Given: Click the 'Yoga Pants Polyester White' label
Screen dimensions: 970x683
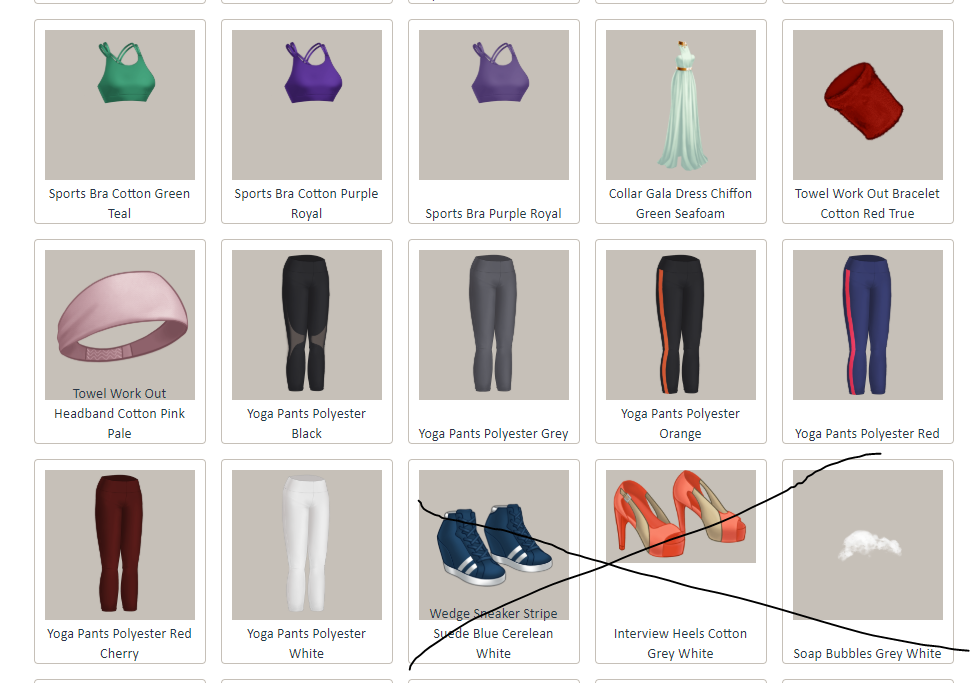Looking at the screenshot, I should [x=306, y=643].
